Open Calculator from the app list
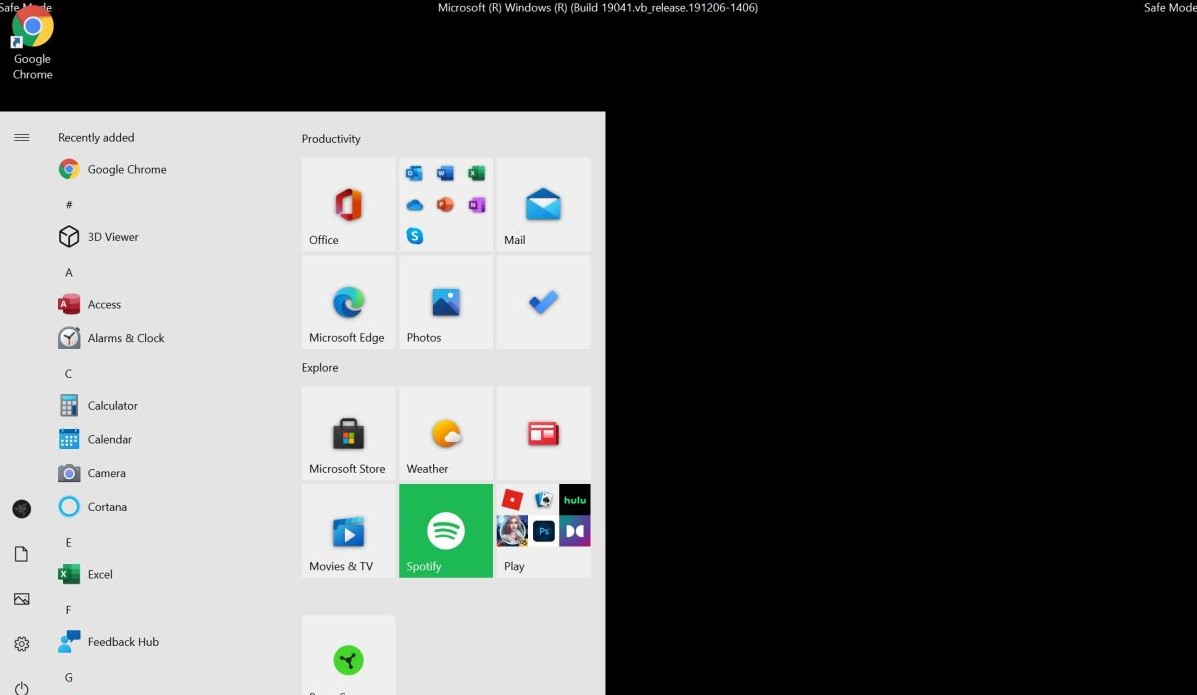This screenshot has width=1197, height=695. [112, 406]
